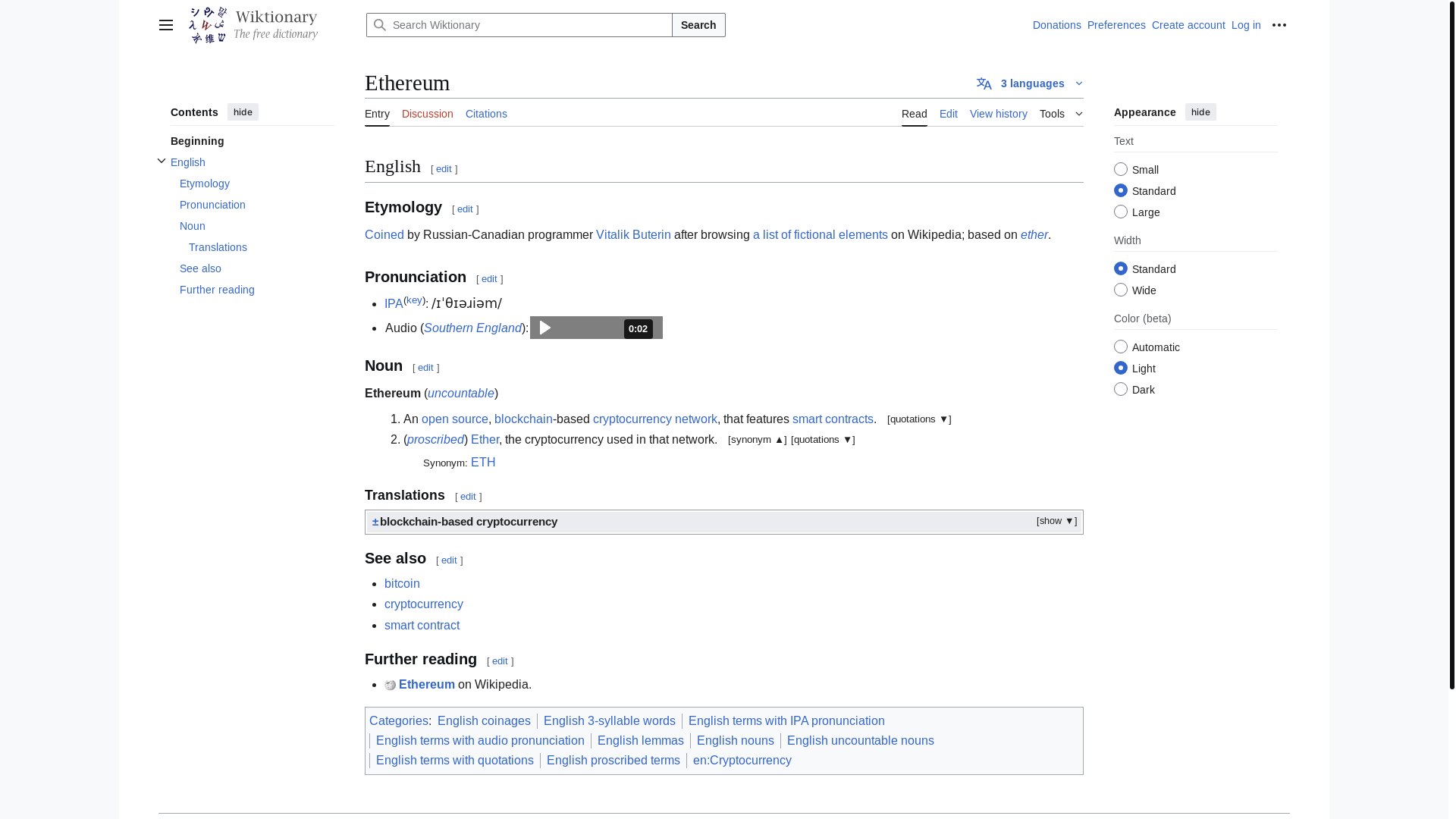Jump to Pronunciation in contents
Image resolution: width=1456 pixels, height=819 pixels.
click(x=212, y=205)
